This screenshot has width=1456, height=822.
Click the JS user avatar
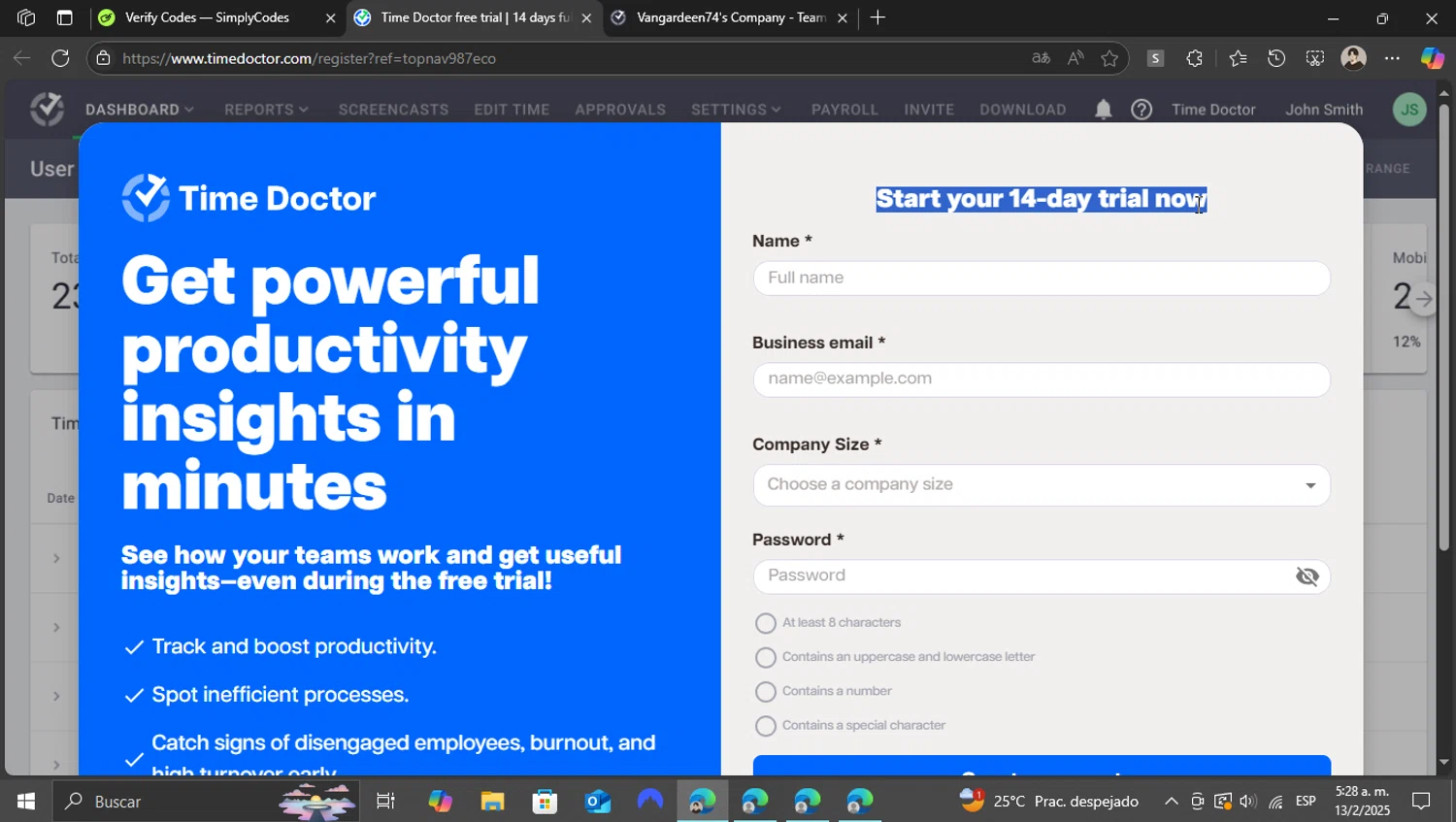pos(1409,109)
